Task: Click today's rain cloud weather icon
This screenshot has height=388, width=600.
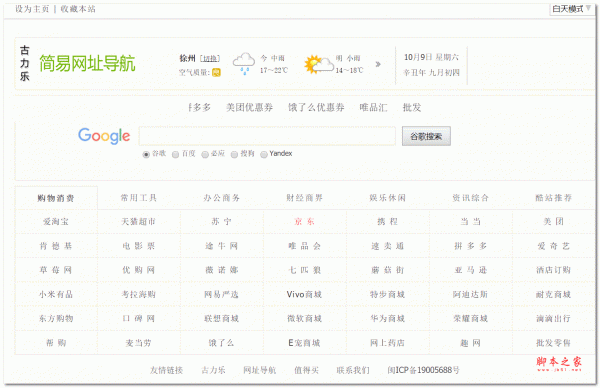Action: click(x=244, y=64)
